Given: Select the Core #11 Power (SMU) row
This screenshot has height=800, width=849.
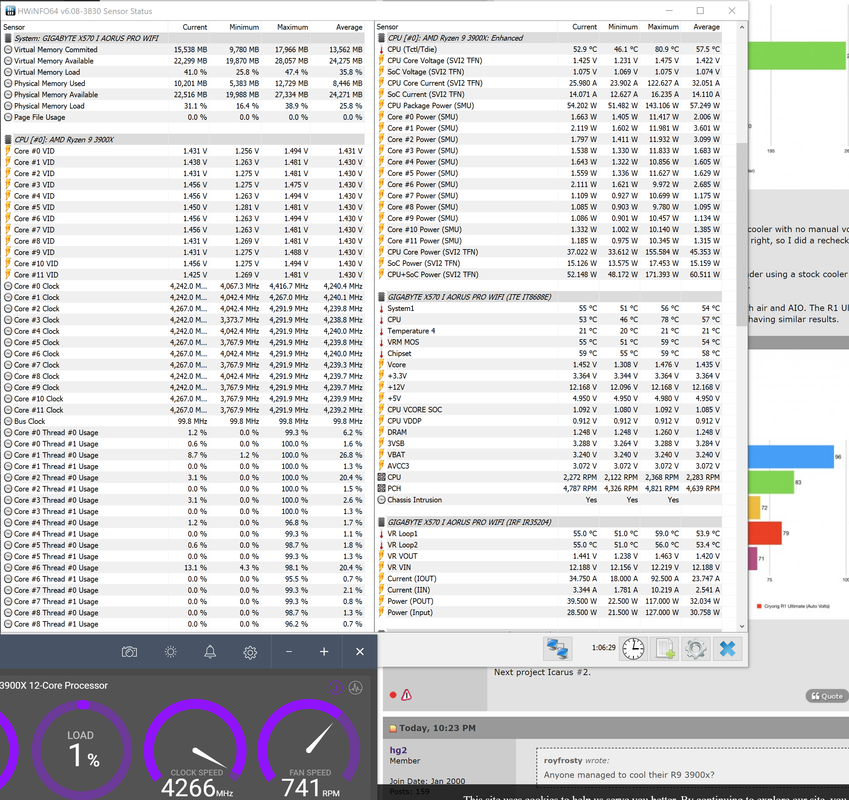Looking at the screenshot, I should 549,241.
